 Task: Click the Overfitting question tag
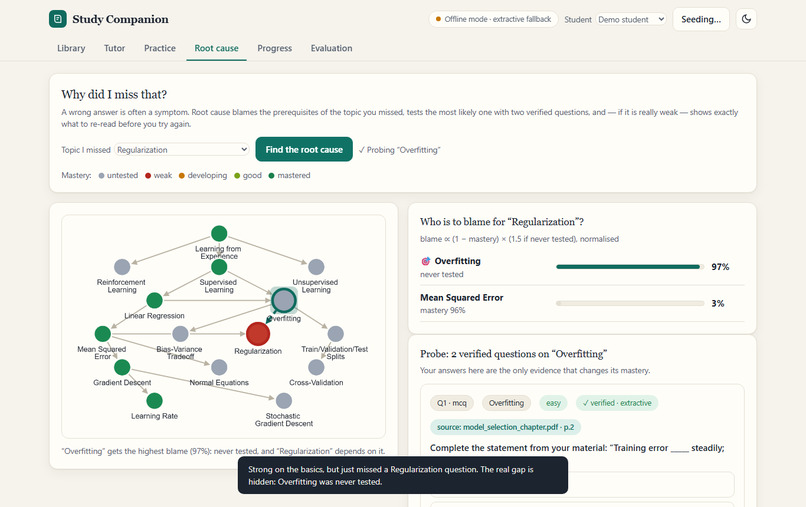pos(506,403)
